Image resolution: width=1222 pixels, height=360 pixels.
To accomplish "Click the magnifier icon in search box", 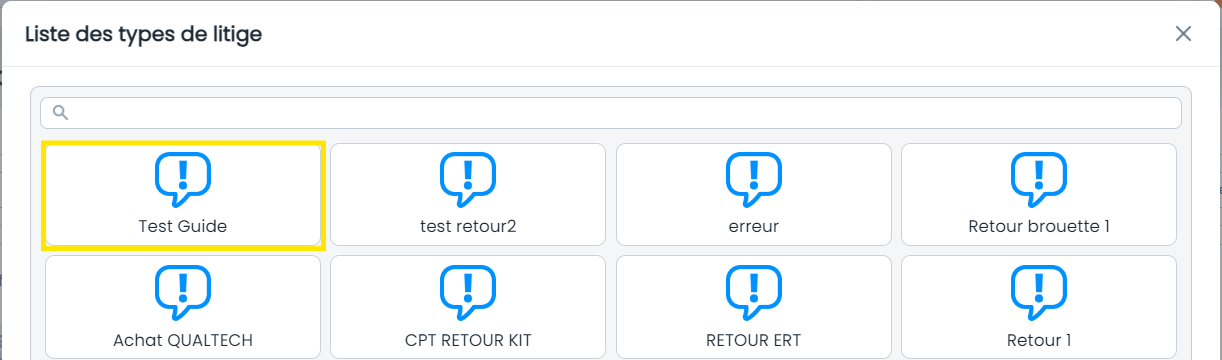I will click(x=60, y=113).
